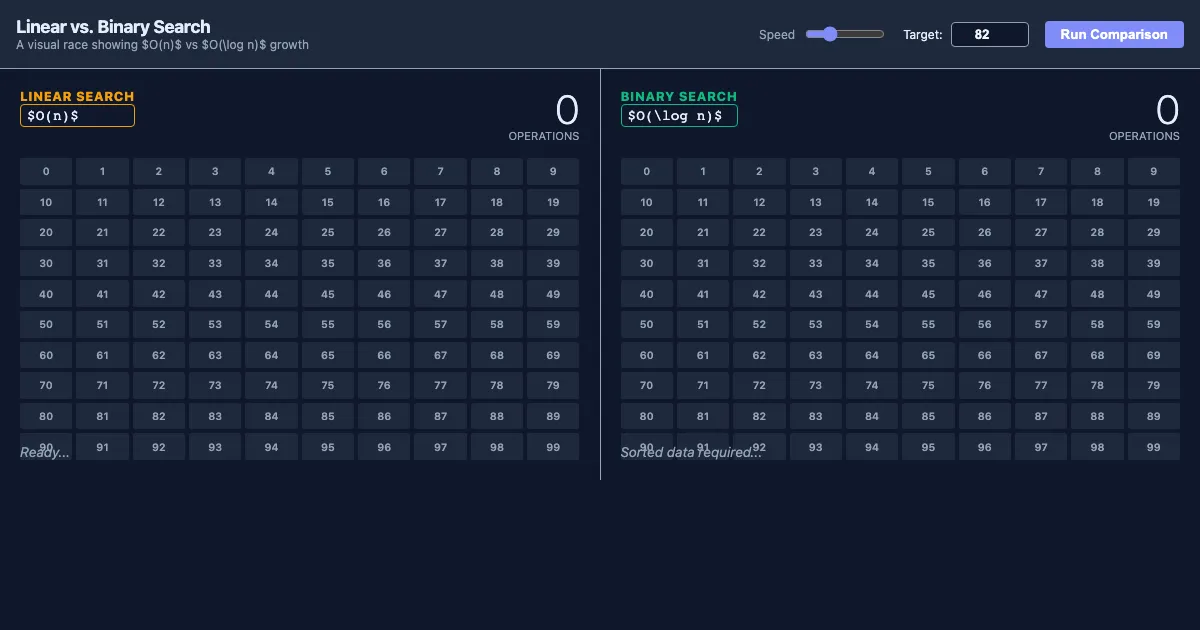1200x630 pixels.
Task: Click the $O(\log n)$ complexity badge
Action: click(x=679, y=116)
